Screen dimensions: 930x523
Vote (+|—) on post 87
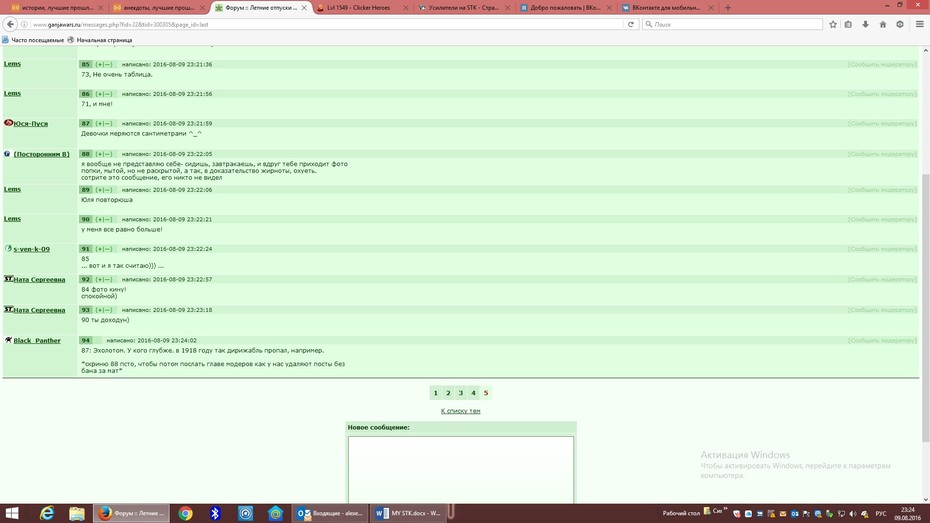tap(104, 123)
